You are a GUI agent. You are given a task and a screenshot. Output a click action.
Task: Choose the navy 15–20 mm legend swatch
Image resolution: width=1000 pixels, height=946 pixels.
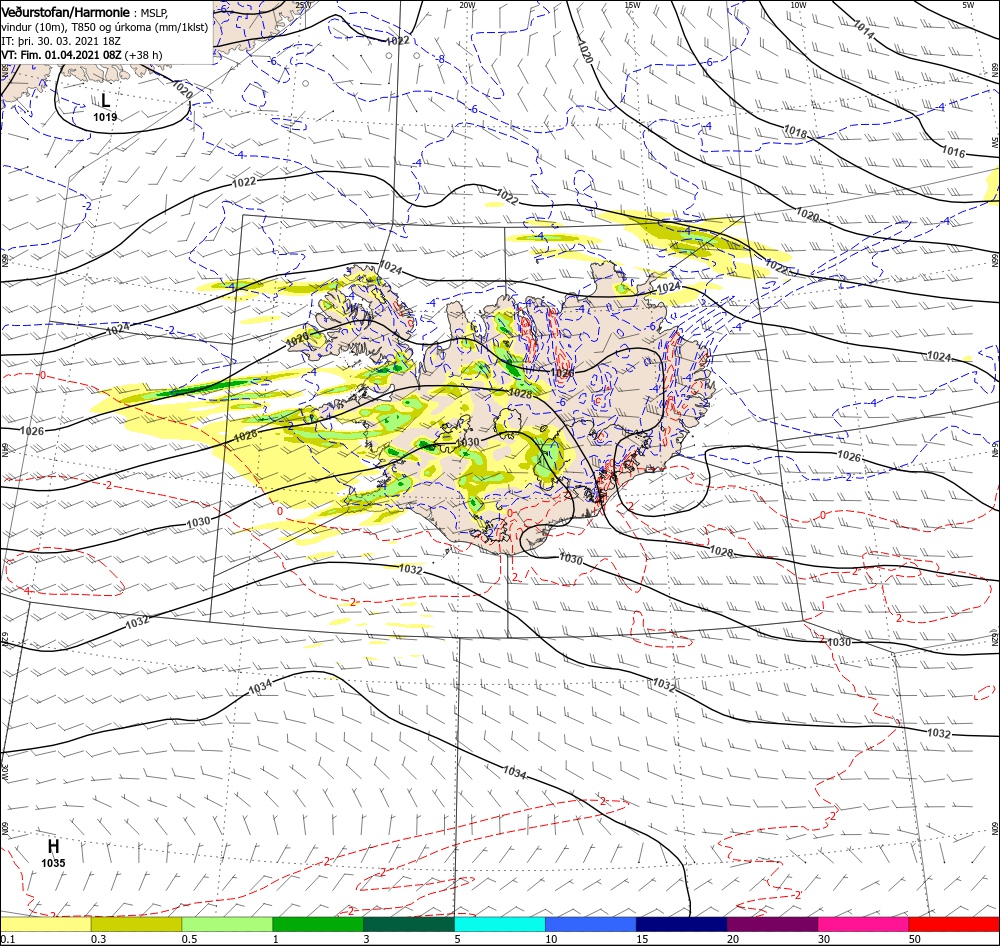coord(682,924)
